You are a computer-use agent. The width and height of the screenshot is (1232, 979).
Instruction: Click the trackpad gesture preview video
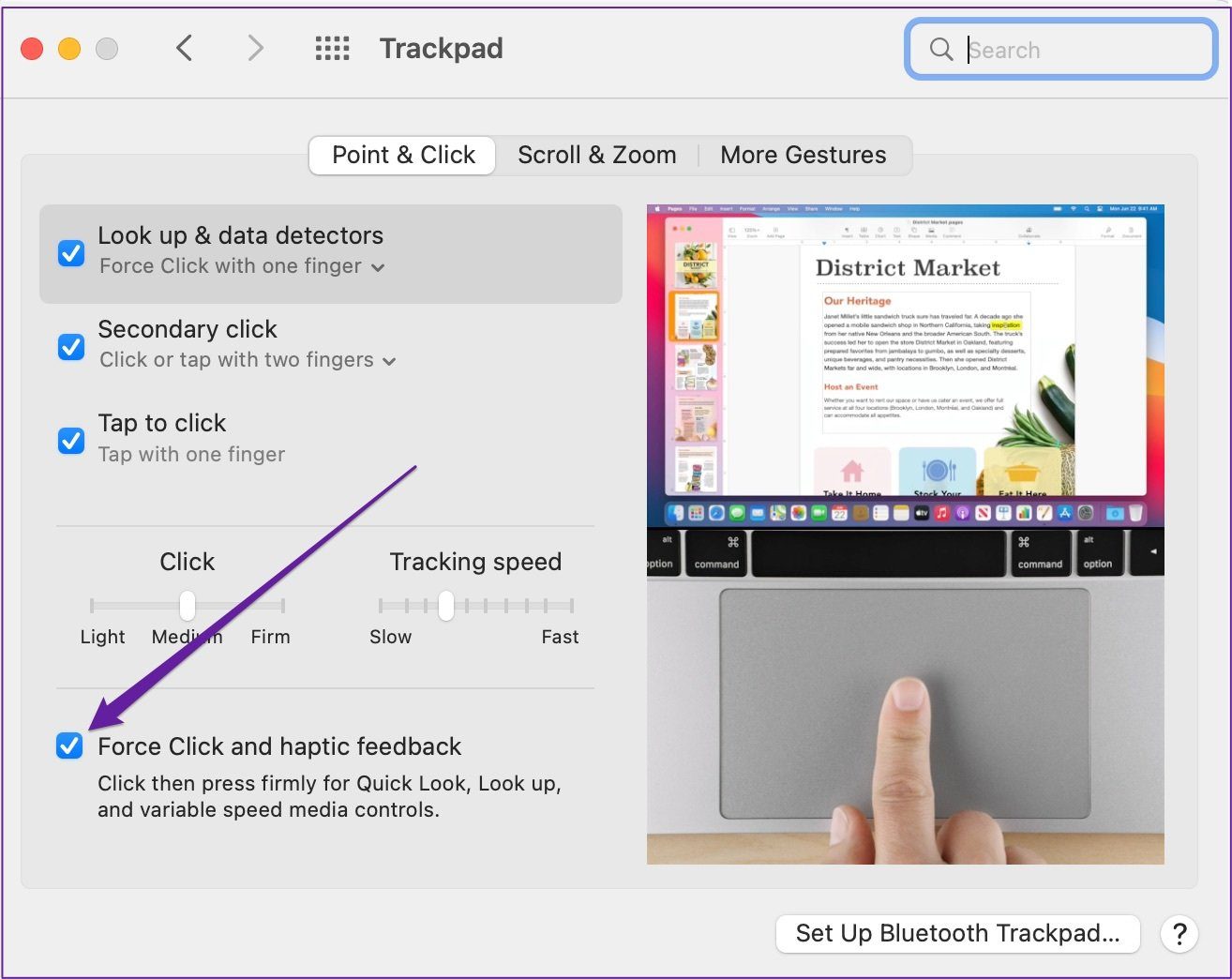click(905, 535)
